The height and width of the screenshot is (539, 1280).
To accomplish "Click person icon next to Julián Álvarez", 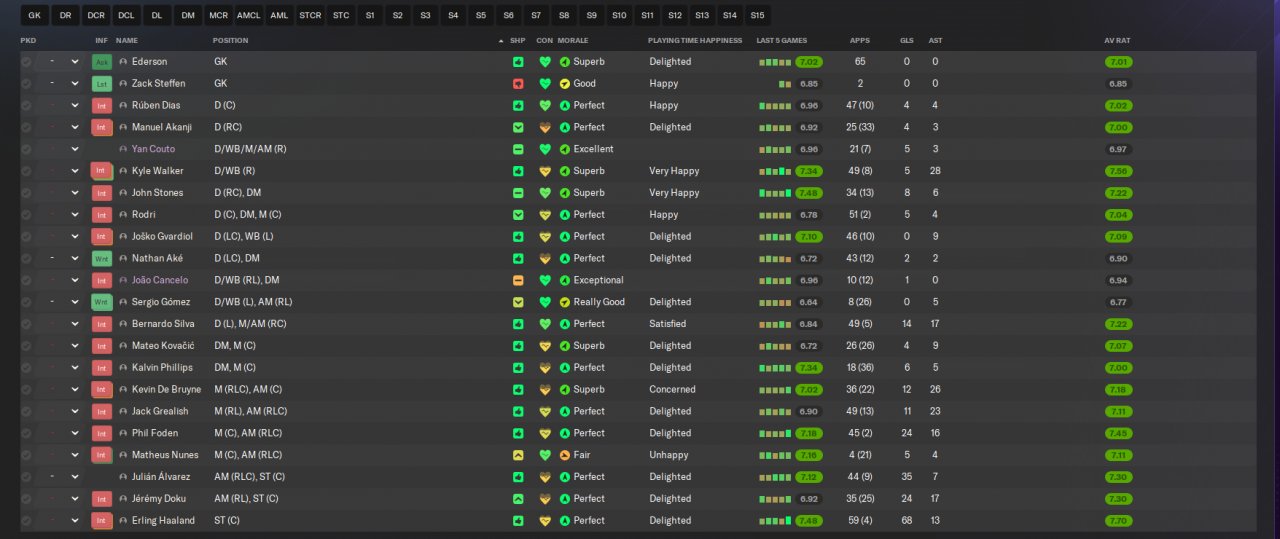I will coord(123,477).
